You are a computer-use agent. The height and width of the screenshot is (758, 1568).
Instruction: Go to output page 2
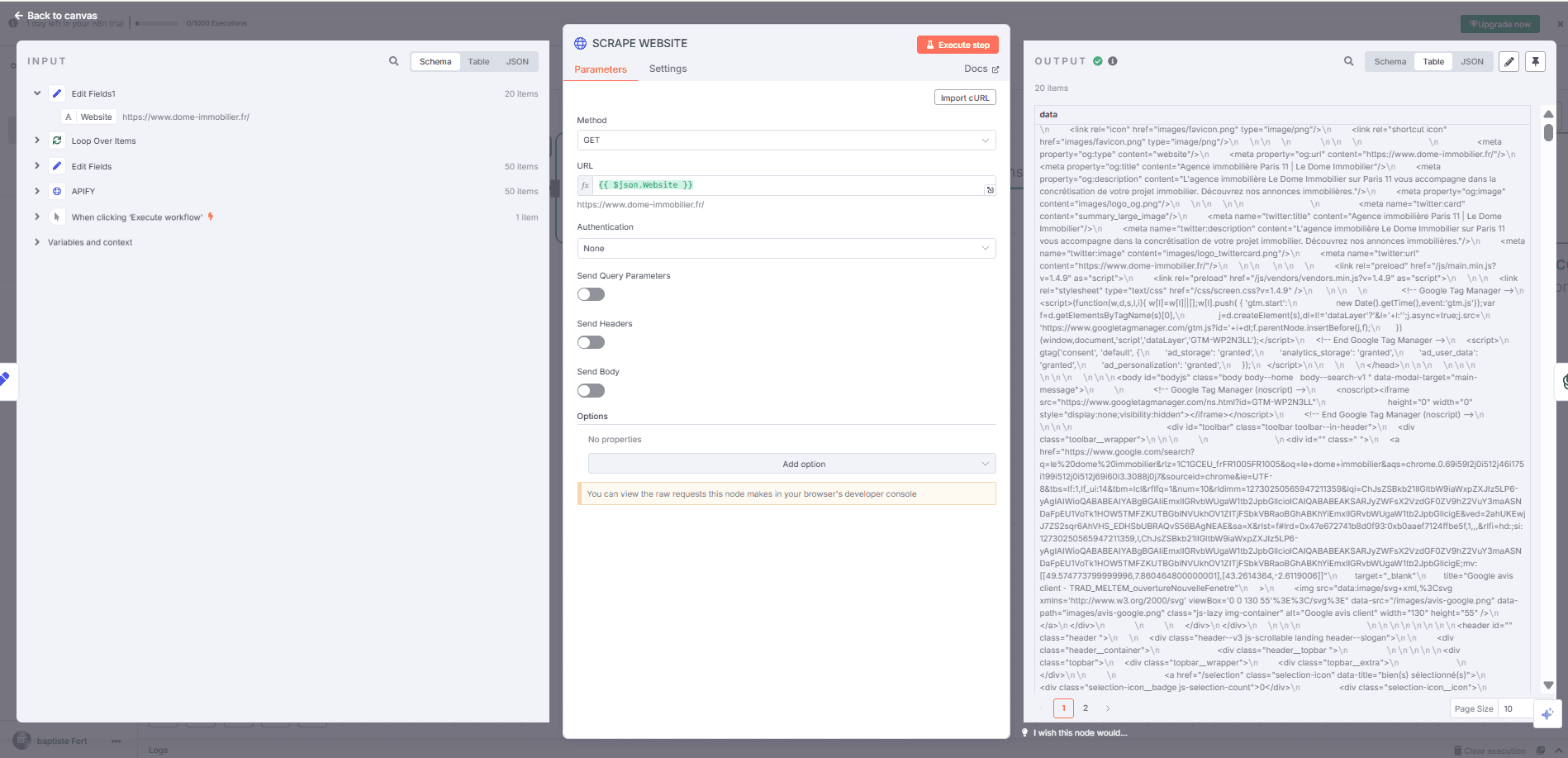(1086, 708)
